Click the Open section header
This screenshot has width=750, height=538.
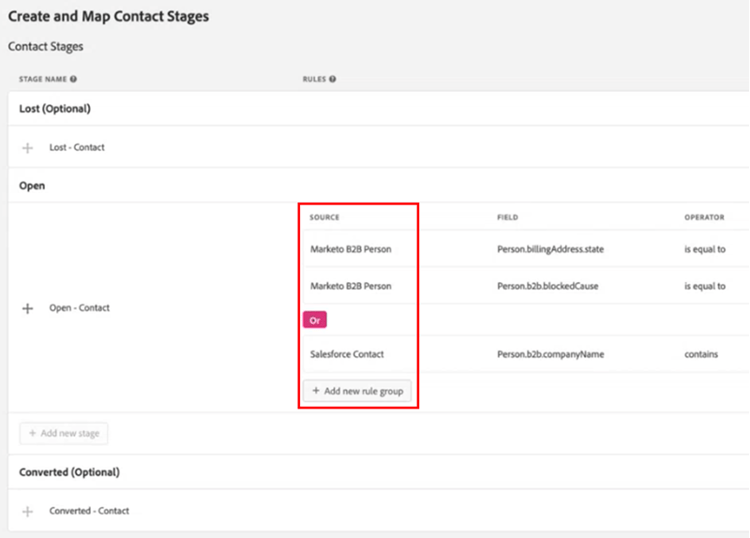32,186
